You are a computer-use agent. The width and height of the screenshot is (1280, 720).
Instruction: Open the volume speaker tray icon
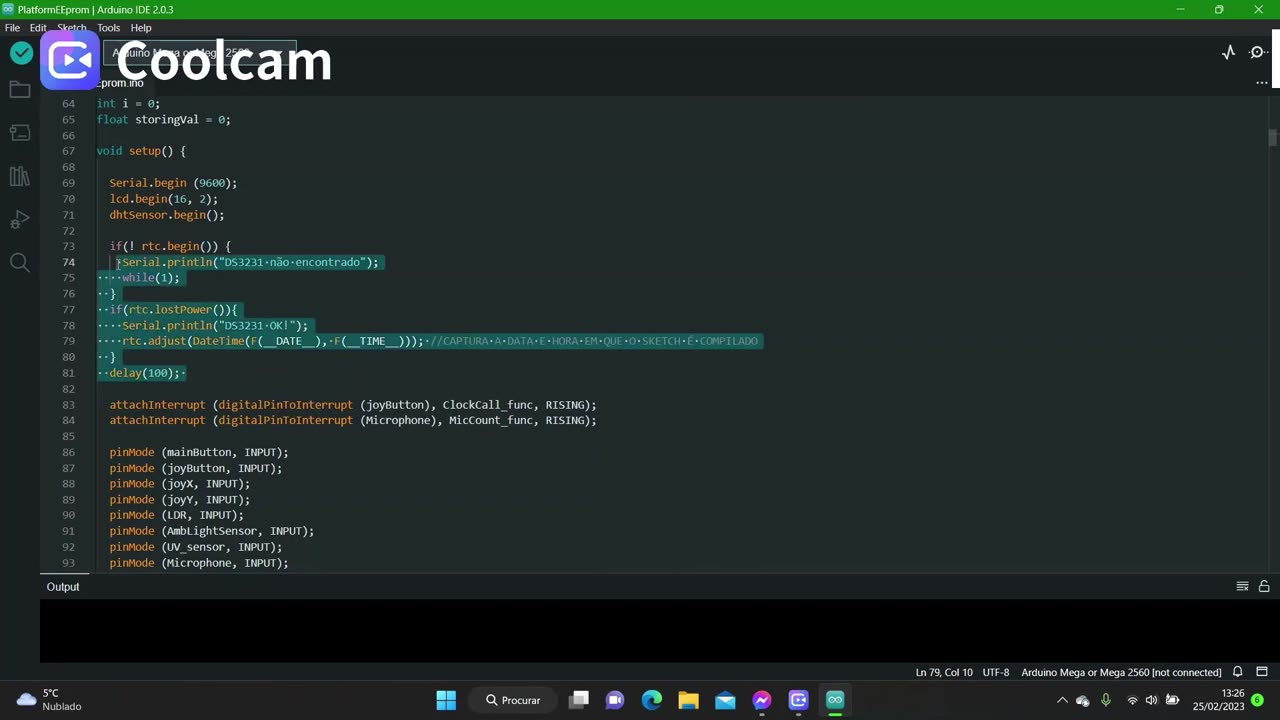pyautogui.click(x=1151, y=700)
